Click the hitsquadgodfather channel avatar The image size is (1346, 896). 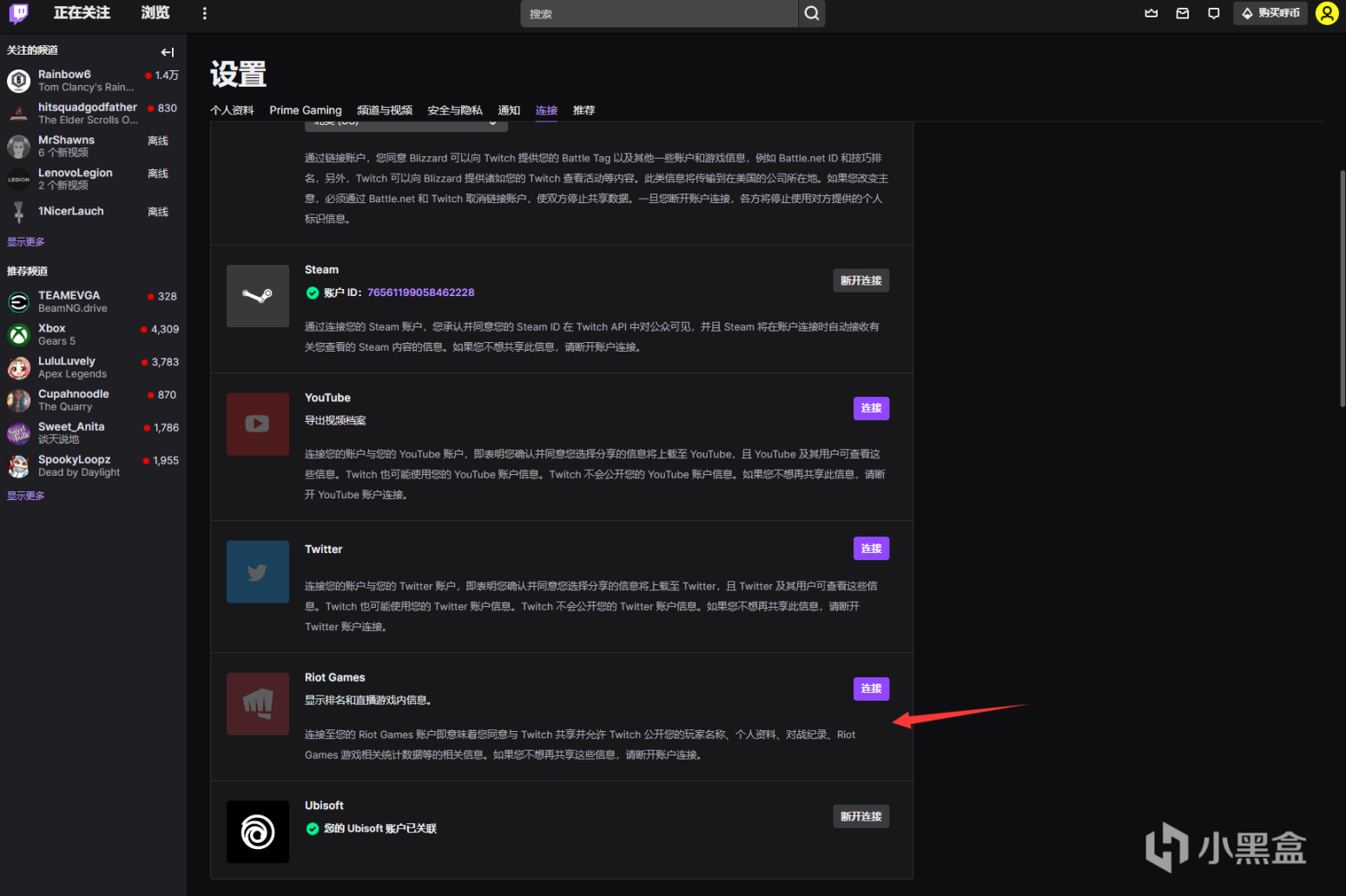(x=19, y=114)
